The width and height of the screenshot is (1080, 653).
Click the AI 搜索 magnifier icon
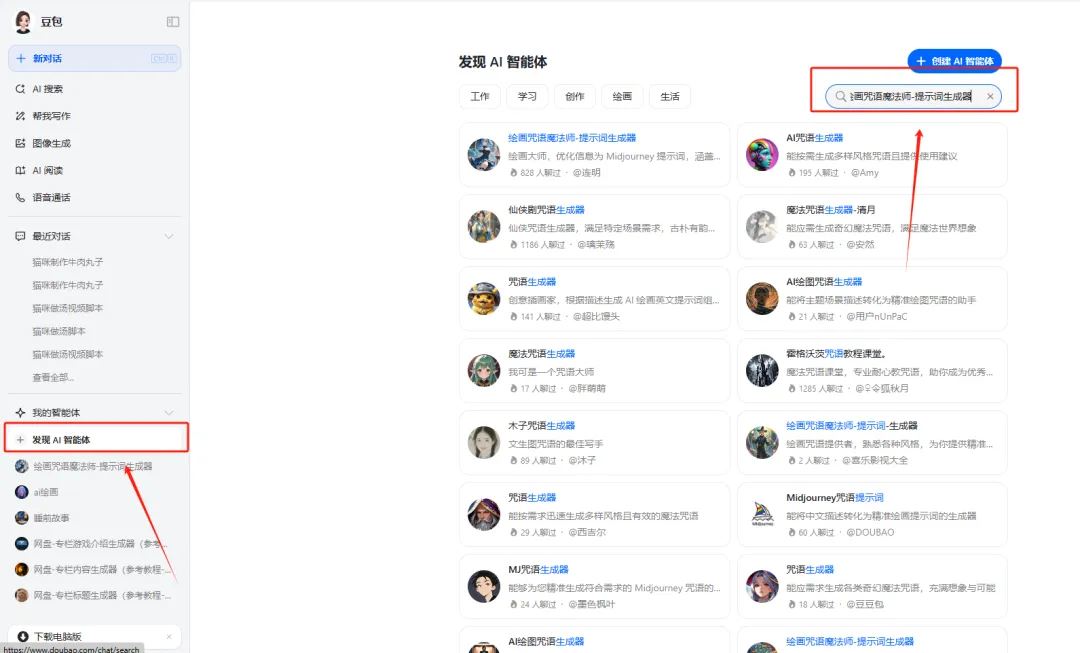[20, 89]
